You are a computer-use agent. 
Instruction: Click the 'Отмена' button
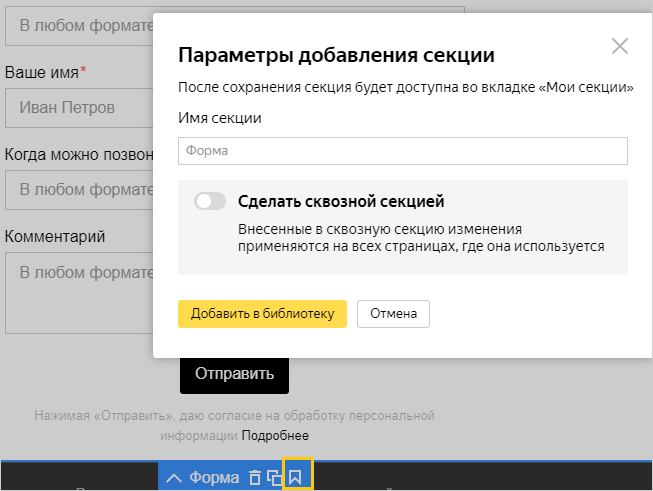pos(393,313)
